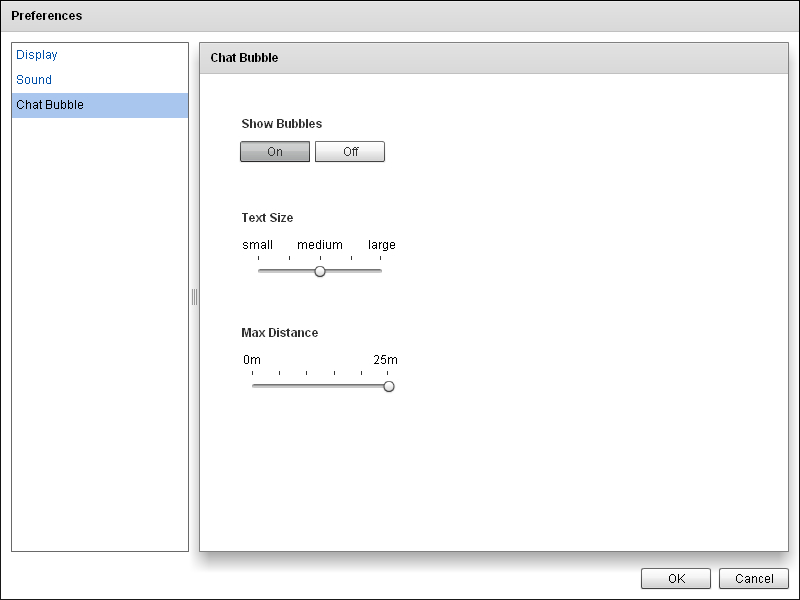
Task: Click the 'Max Distance' heading
Action: 280,333
